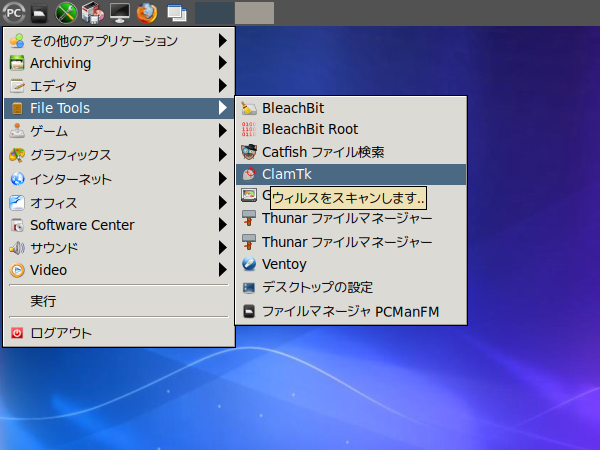
Task: Click the show desktop windows icon
Action: click(177, 13)
